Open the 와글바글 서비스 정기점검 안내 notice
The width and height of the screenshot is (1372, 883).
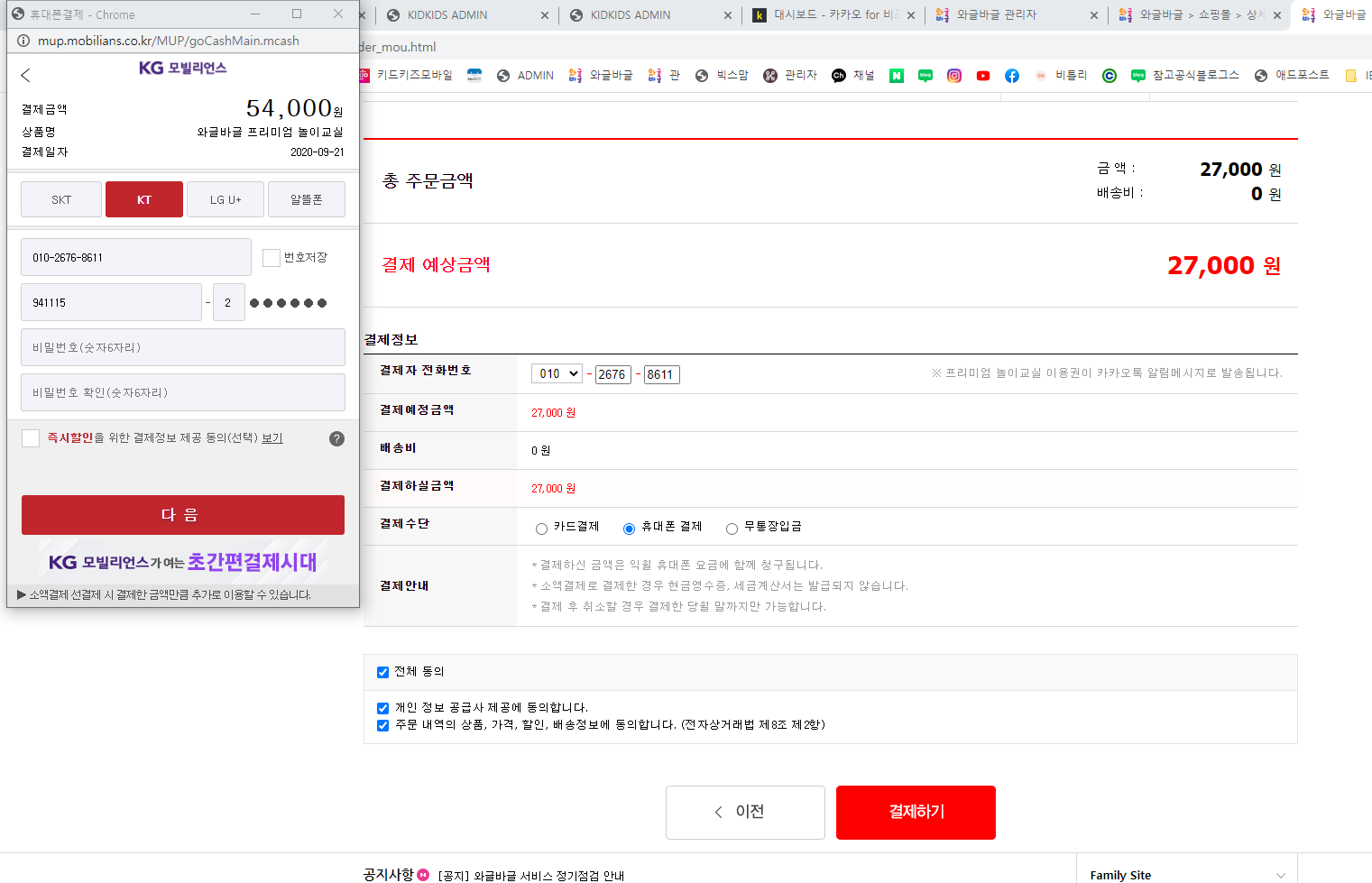(x=531, y=876)
